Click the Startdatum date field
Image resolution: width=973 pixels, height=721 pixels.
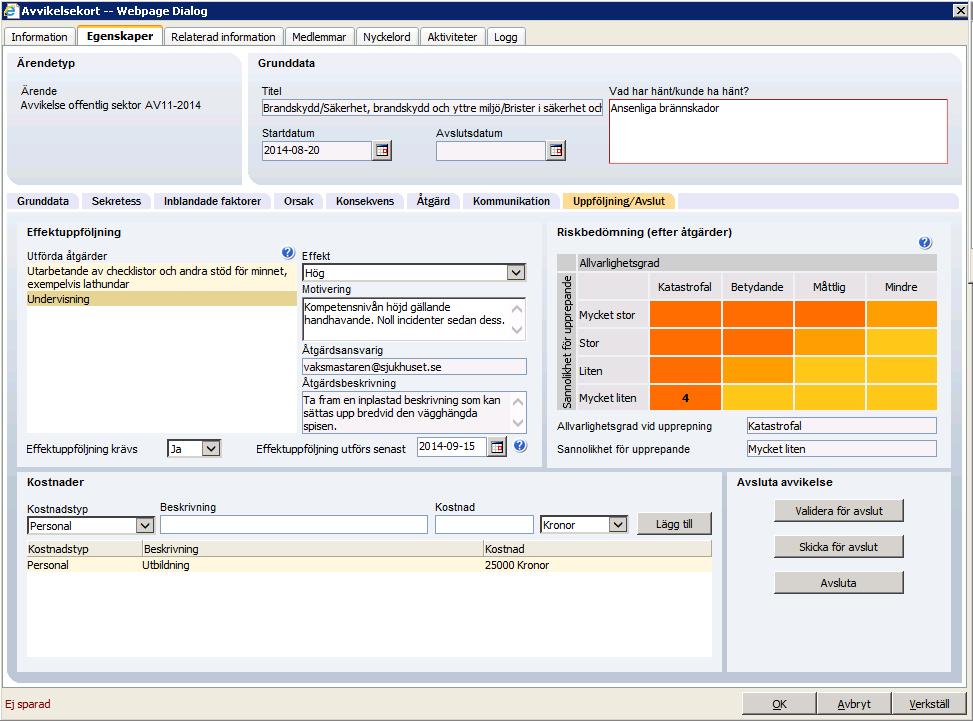click(316, 151)
